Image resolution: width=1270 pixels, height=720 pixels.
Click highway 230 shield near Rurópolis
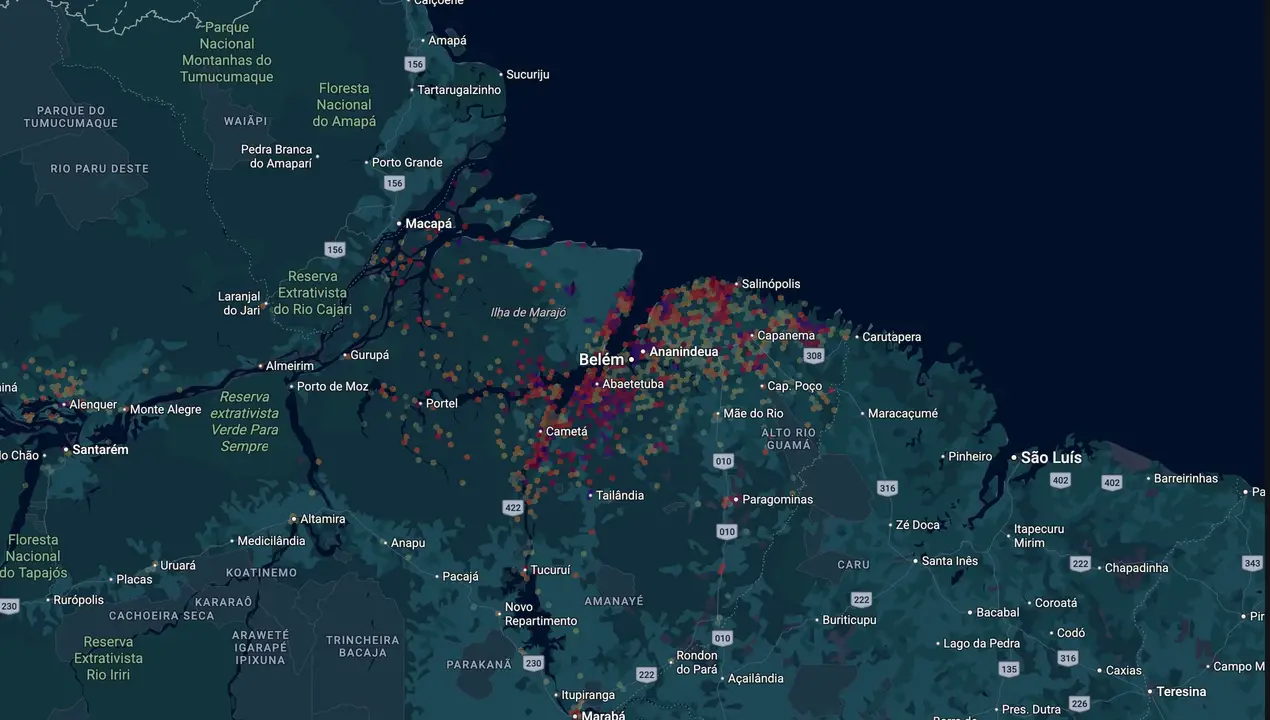[9, 606]
